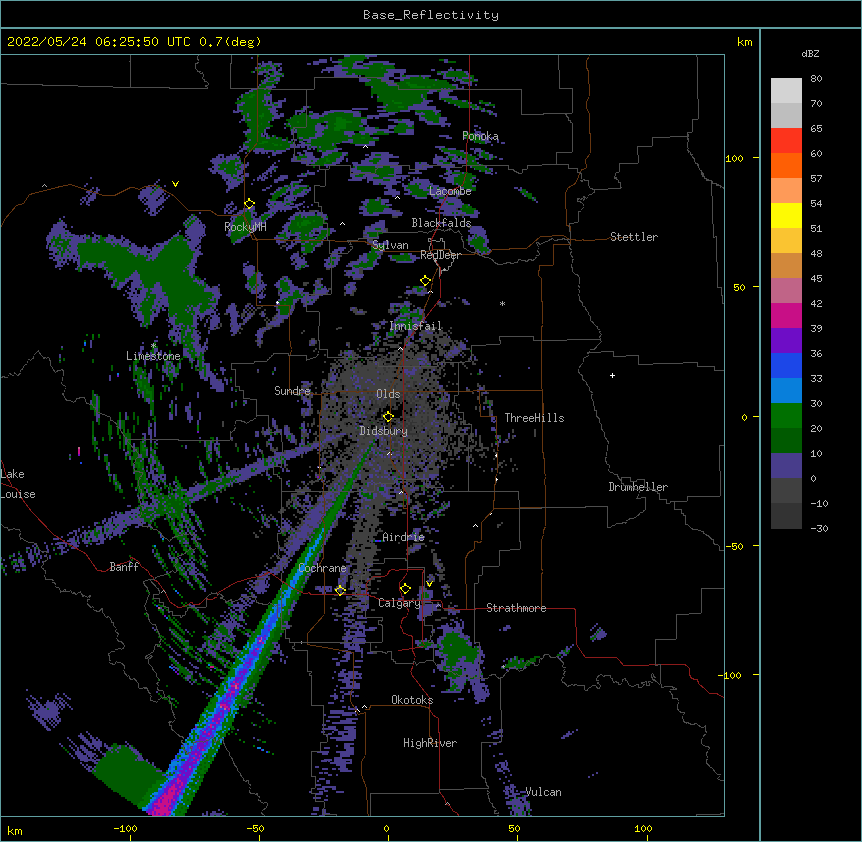This screenshot has height=842, width=862.
Task: Click the yellow diamond marker below RedDeer
Action: pos(426,281)
